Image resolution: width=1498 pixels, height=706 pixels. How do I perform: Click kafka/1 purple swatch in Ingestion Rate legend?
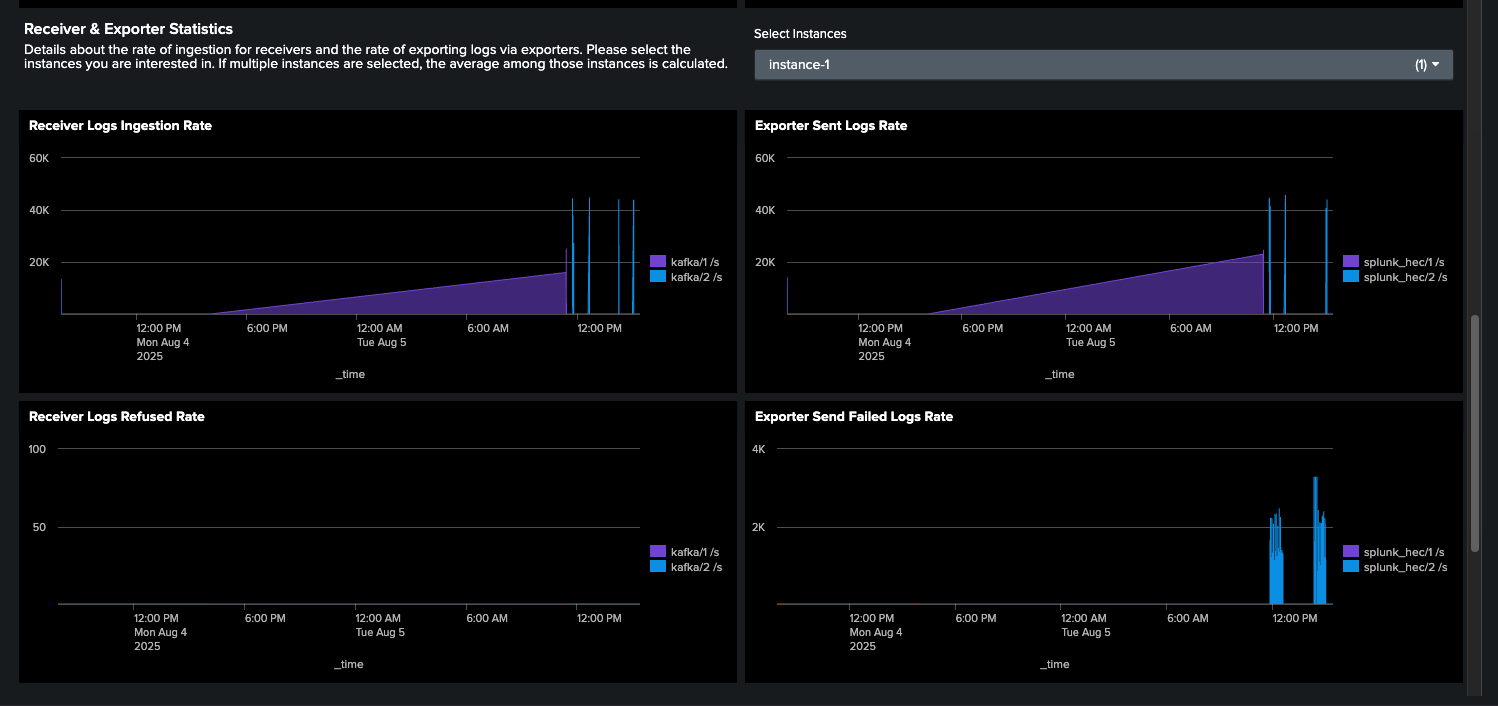point(657,261)
